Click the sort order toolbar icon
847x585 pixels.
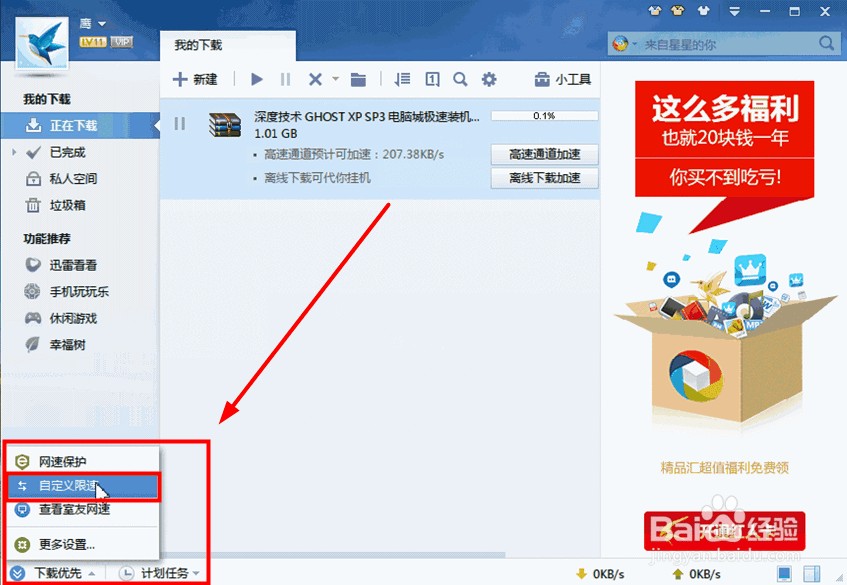402,79
